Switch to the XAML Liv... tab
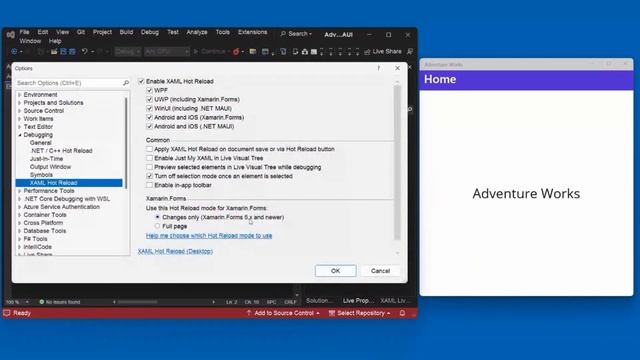Screen dimensions: 640x360 pos(395,300)
